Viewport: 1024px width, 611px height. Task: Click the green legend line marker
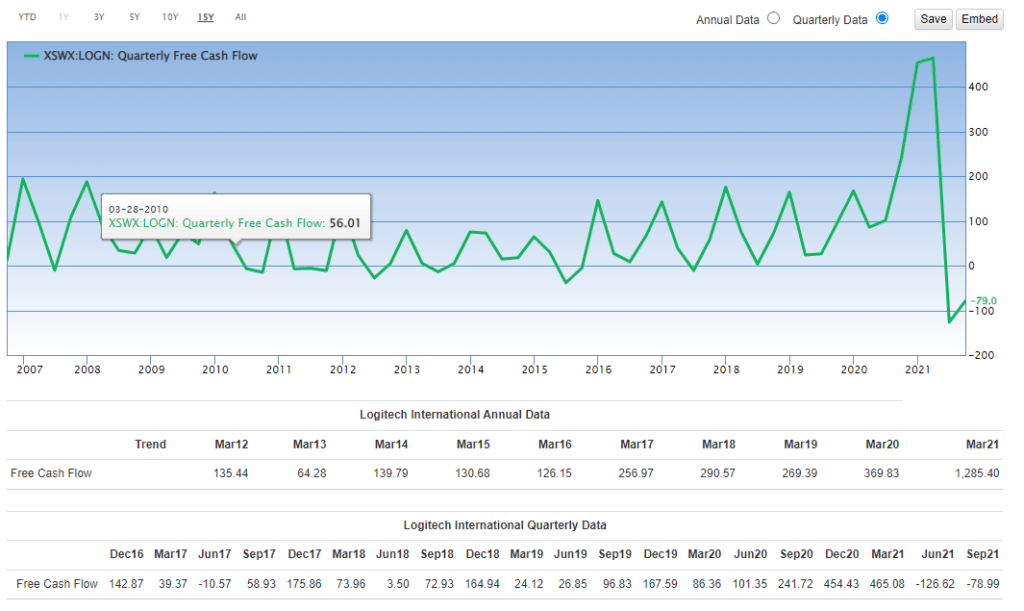point(31,56)
